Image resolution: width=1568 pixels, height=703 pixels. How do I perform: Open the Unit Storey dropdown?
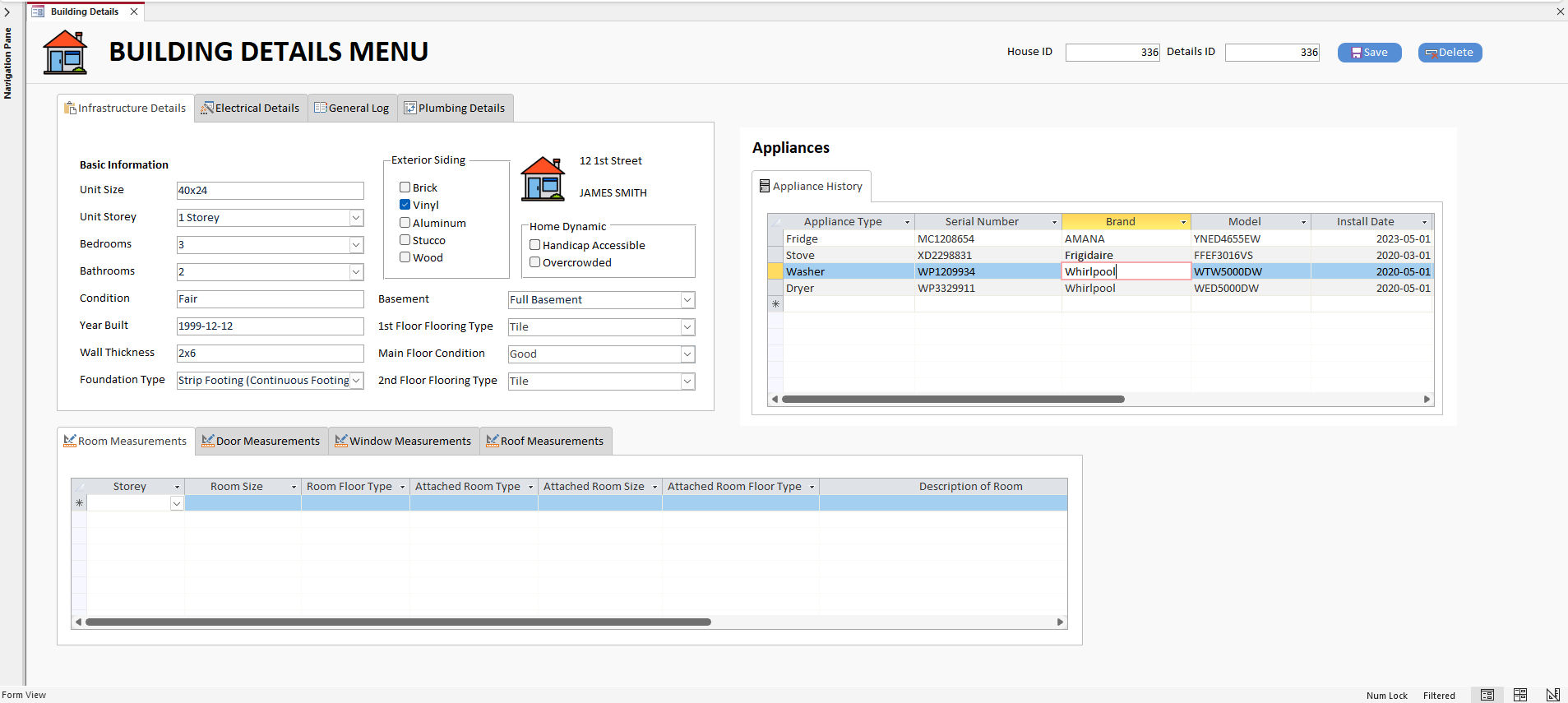click(356, 218)
